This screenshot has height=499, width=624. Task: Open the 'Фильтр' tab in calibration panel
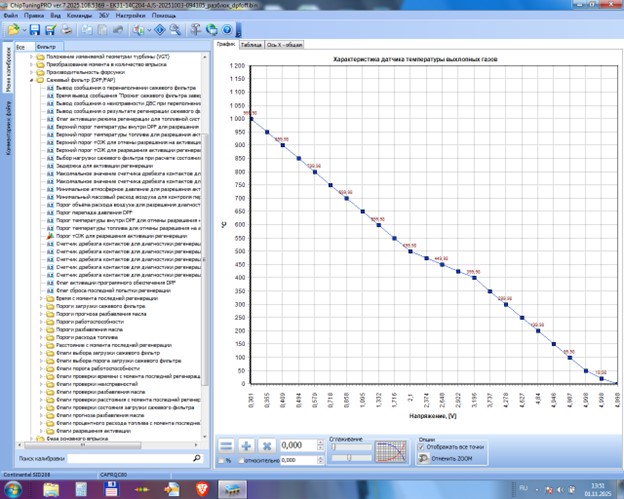pyautogui.click(x=45, y=46)
